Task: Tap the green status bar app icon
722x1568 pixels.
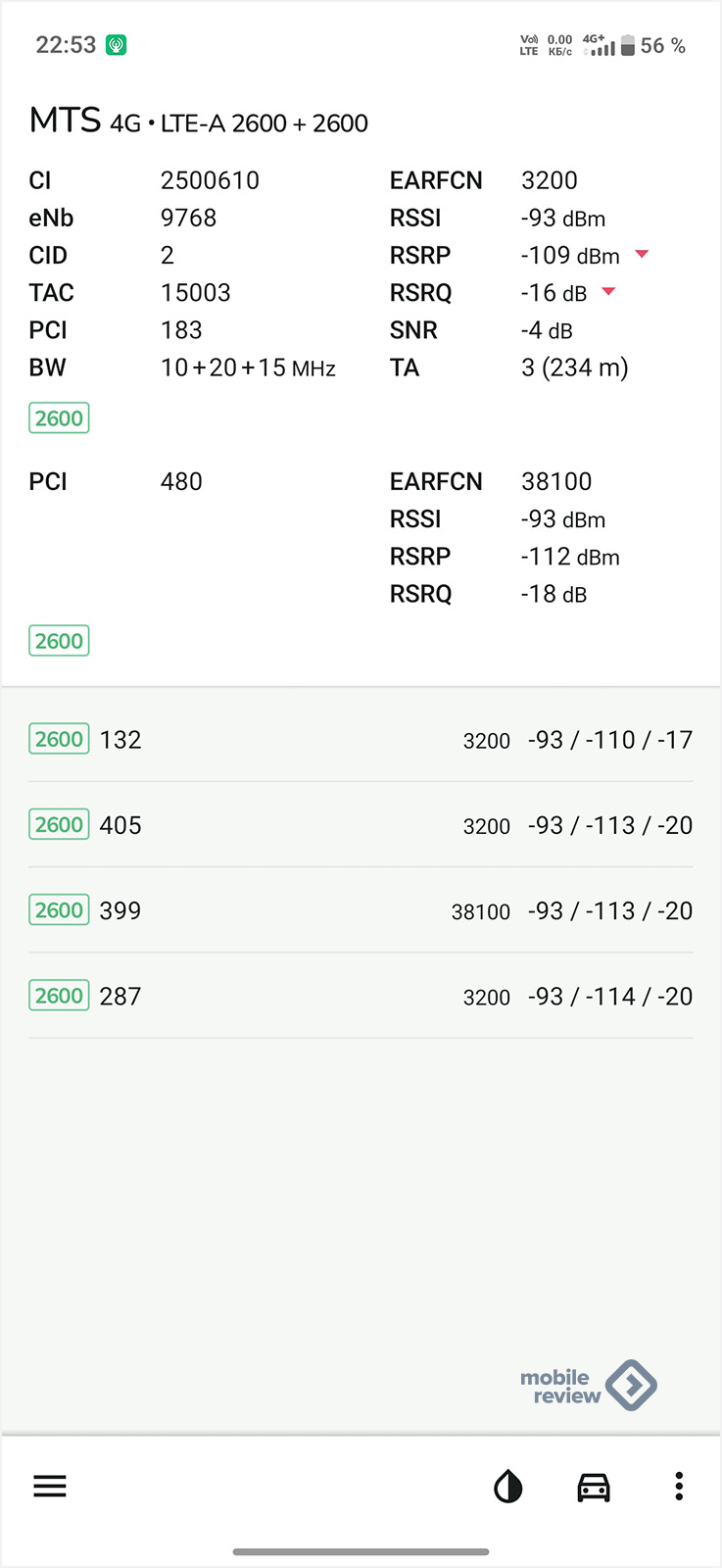Action: coord(116,45)
